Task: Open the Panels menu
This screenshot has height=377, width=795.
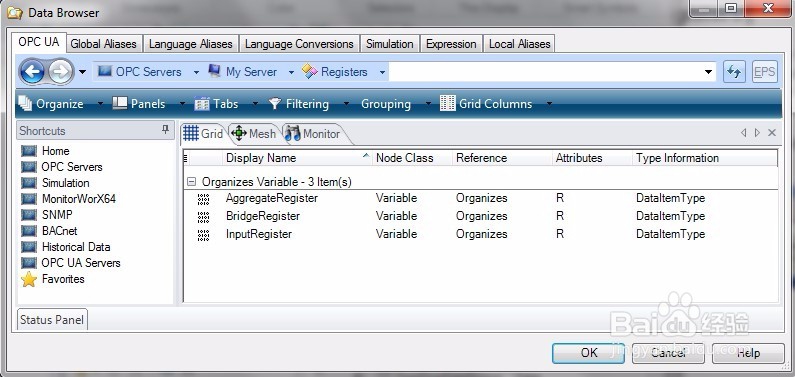Action: pos(139,104)
